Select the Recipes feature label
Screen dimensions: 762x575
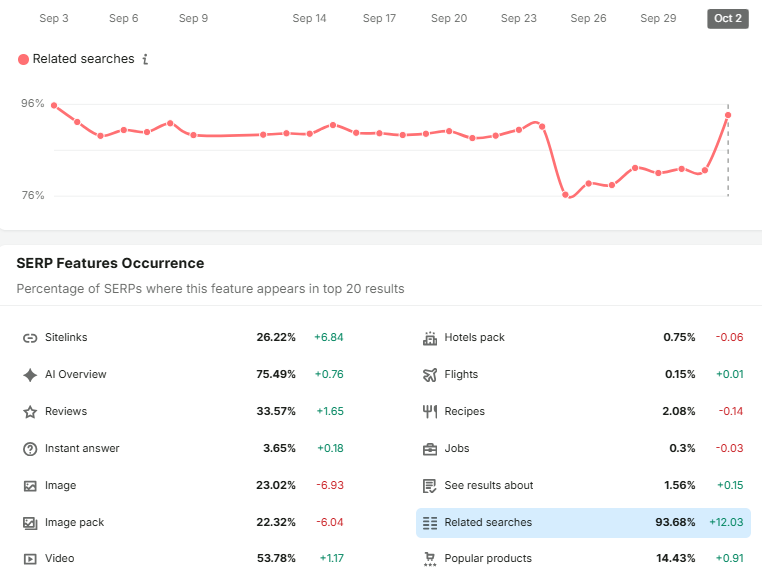(x=465, y=411)
